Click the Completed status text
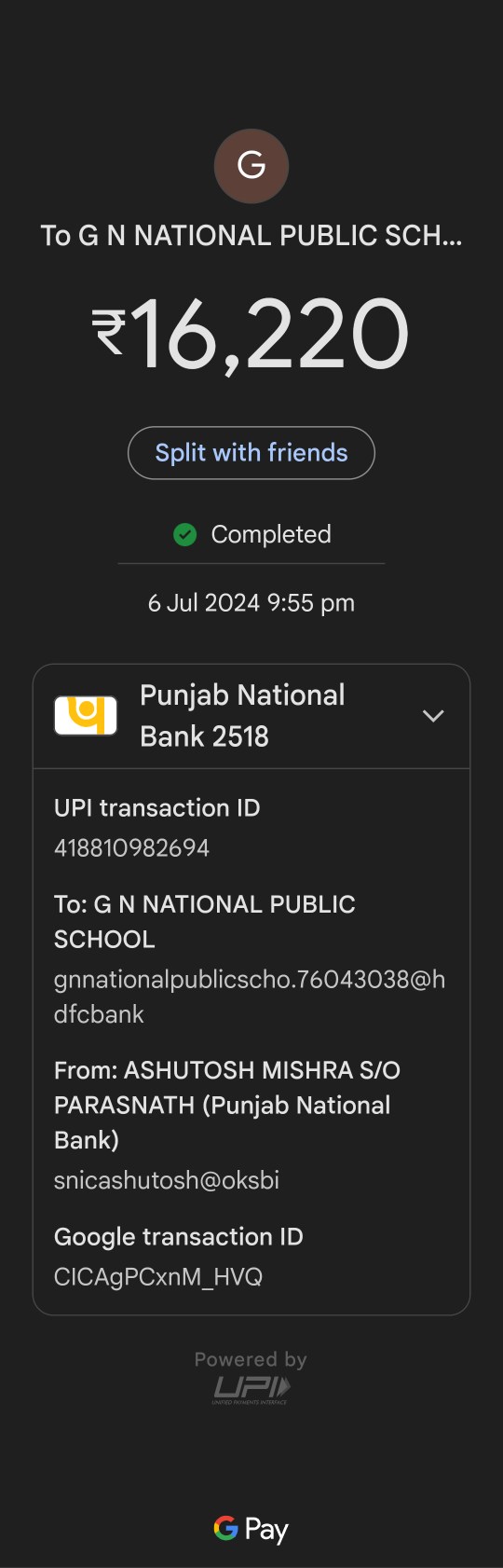The height and width of the screenshot is (1568, 503). tap(271, 534)
